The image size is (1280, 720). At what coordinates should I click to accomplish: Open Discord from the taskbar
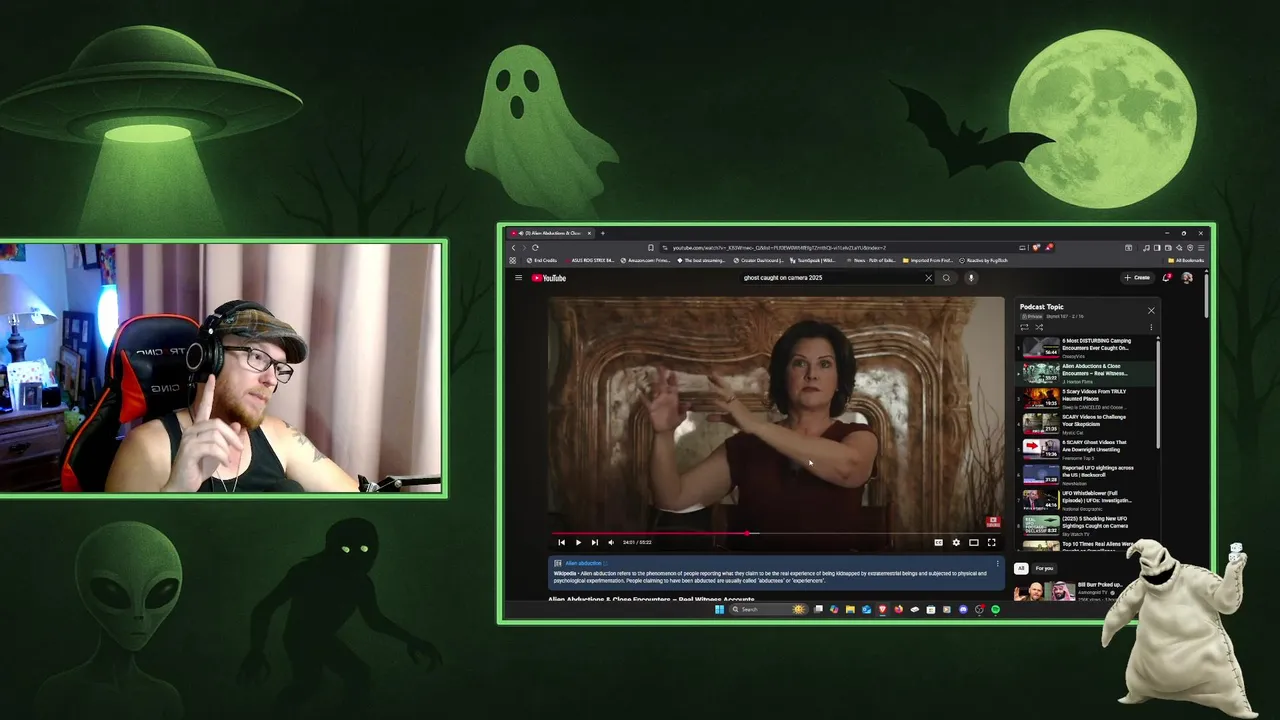coord(963,609)
